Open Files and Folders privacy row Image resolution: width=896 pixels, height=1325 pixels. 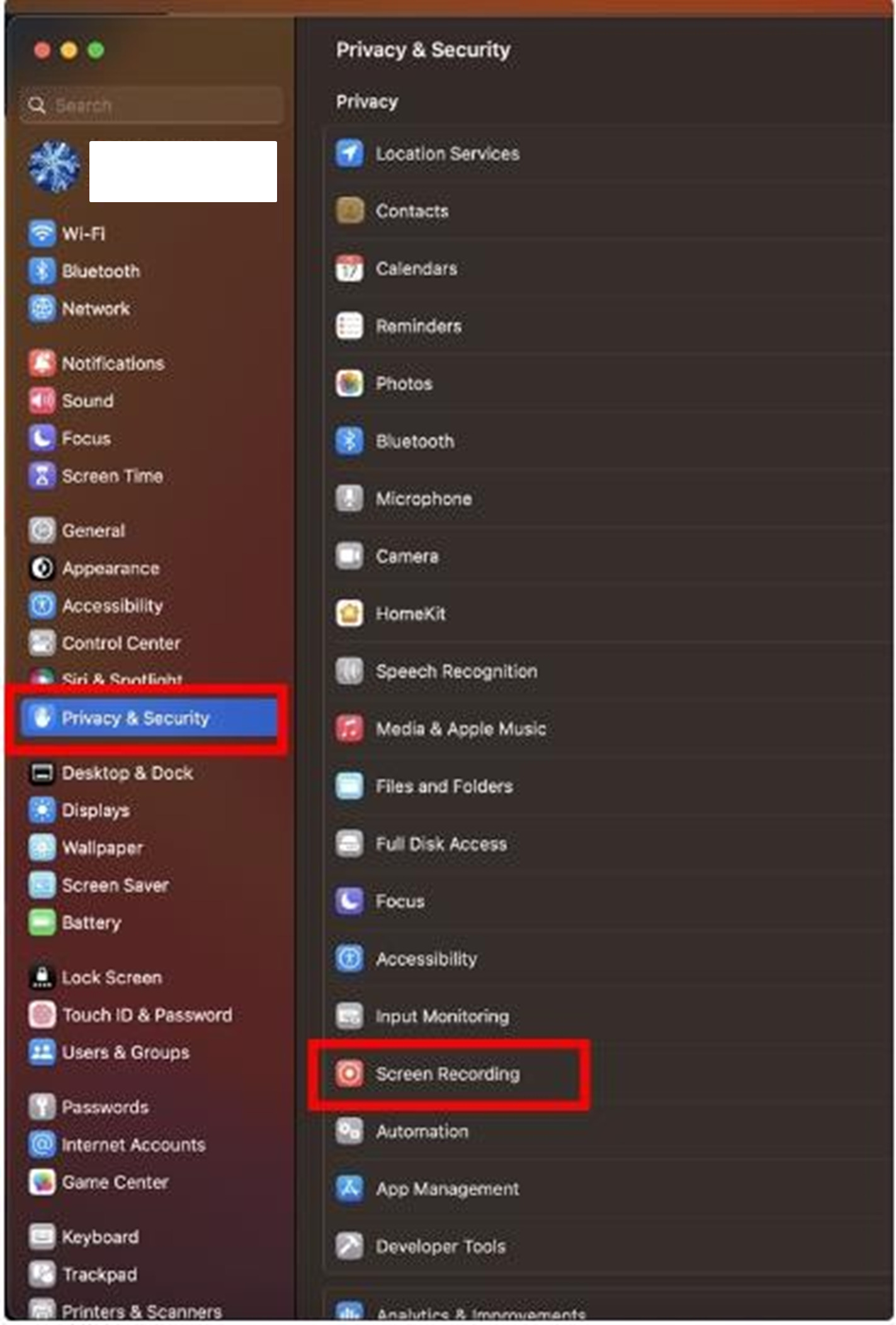click(x=608, y=786)
